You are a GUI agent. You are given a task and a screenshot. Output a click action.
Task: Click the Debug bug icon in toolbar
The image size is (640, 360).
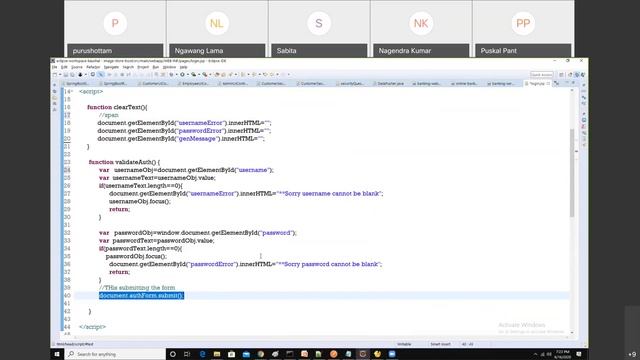point(171,75)
